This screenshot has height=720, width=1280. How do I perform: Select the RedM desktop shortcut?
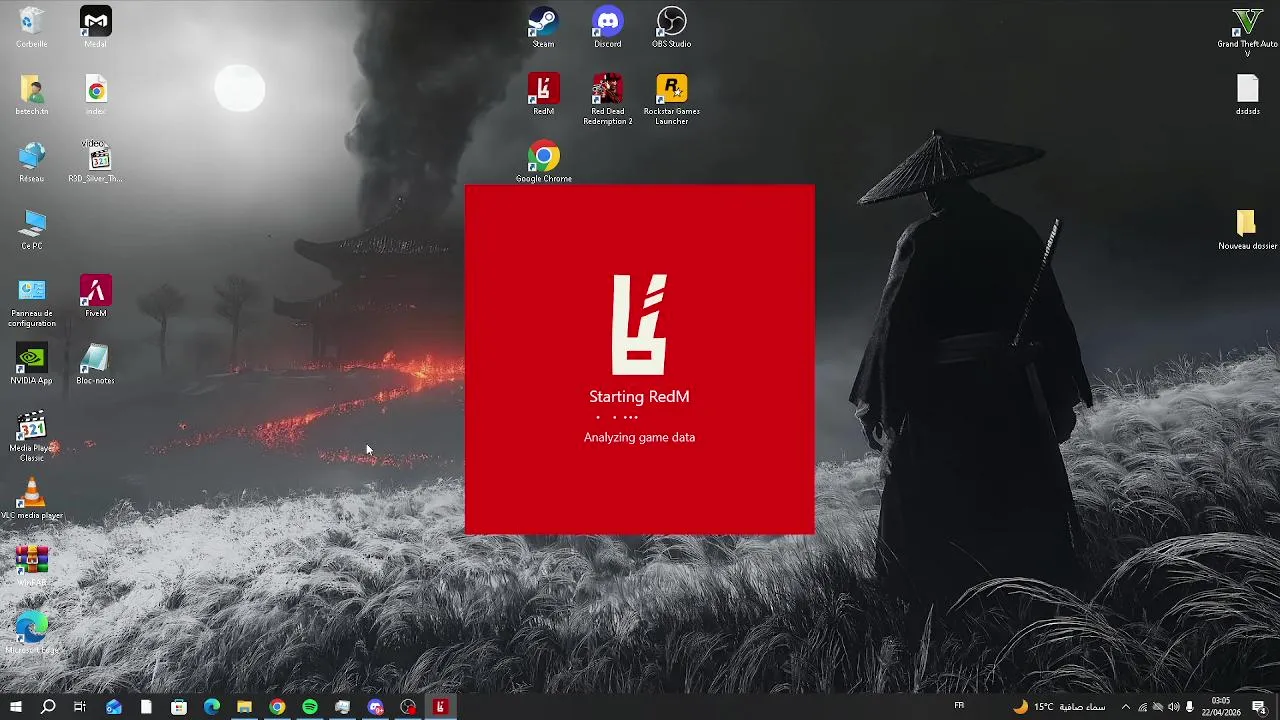coord(543,95)
